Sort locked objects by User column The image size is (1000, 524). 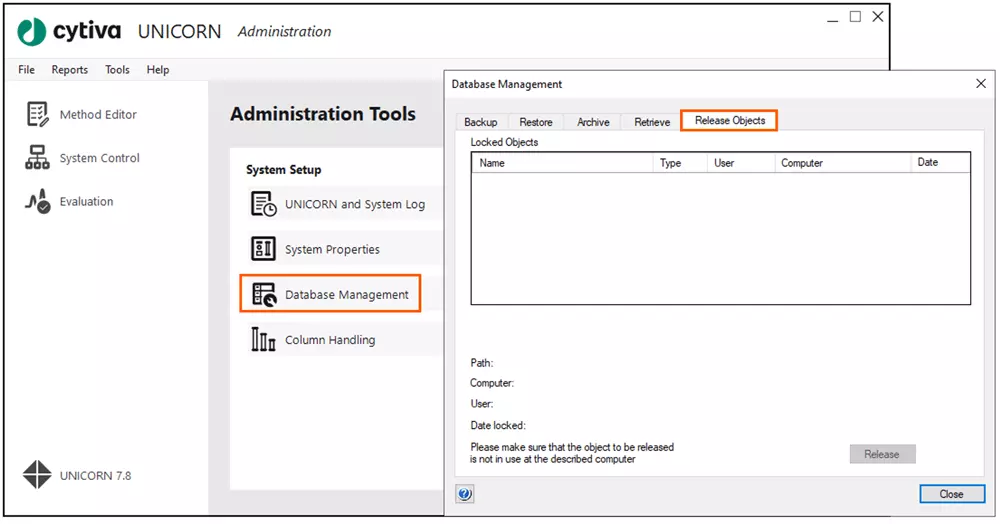[740, 163]
